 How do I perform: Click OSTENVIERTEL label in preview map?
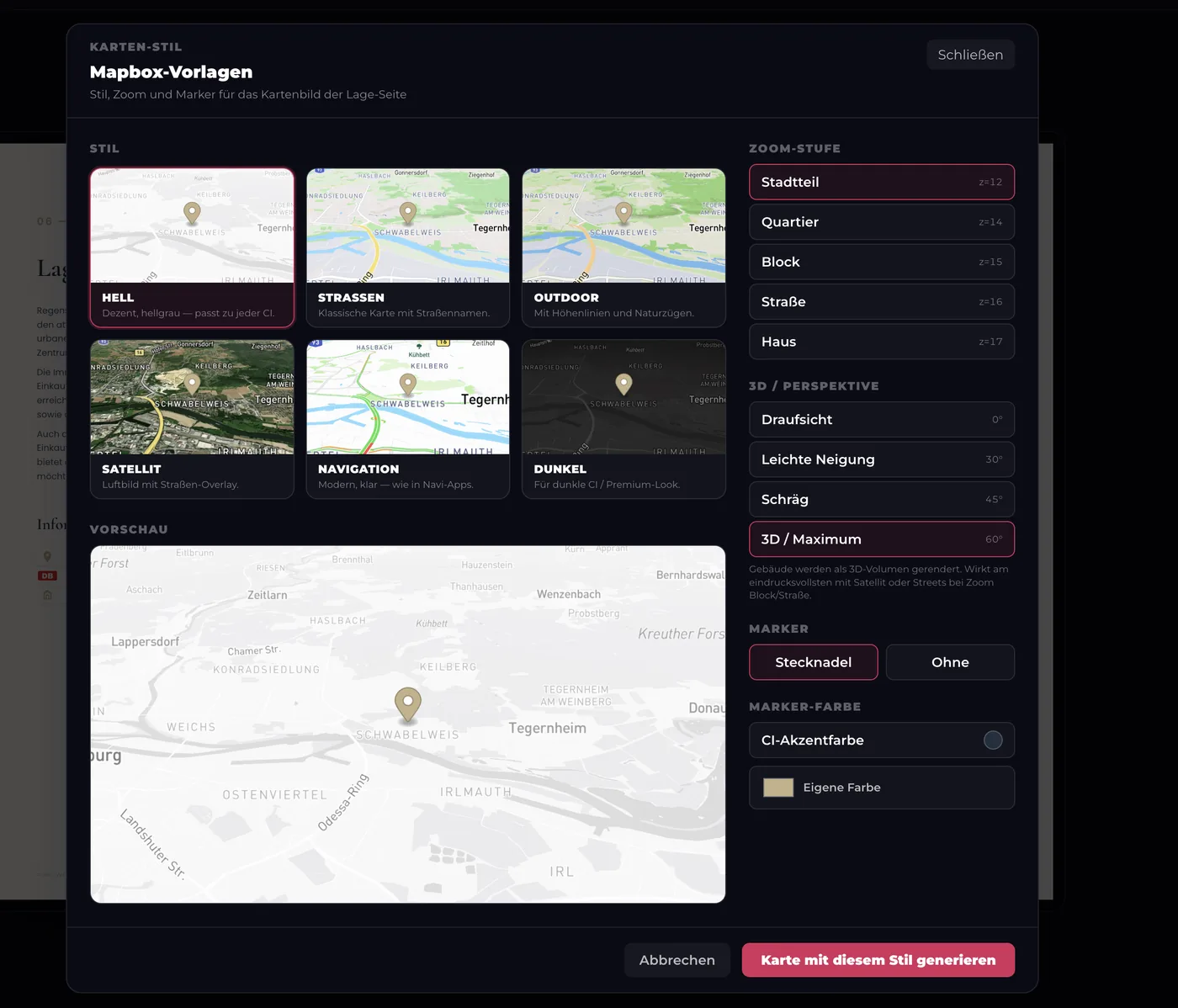pos(274,794)
